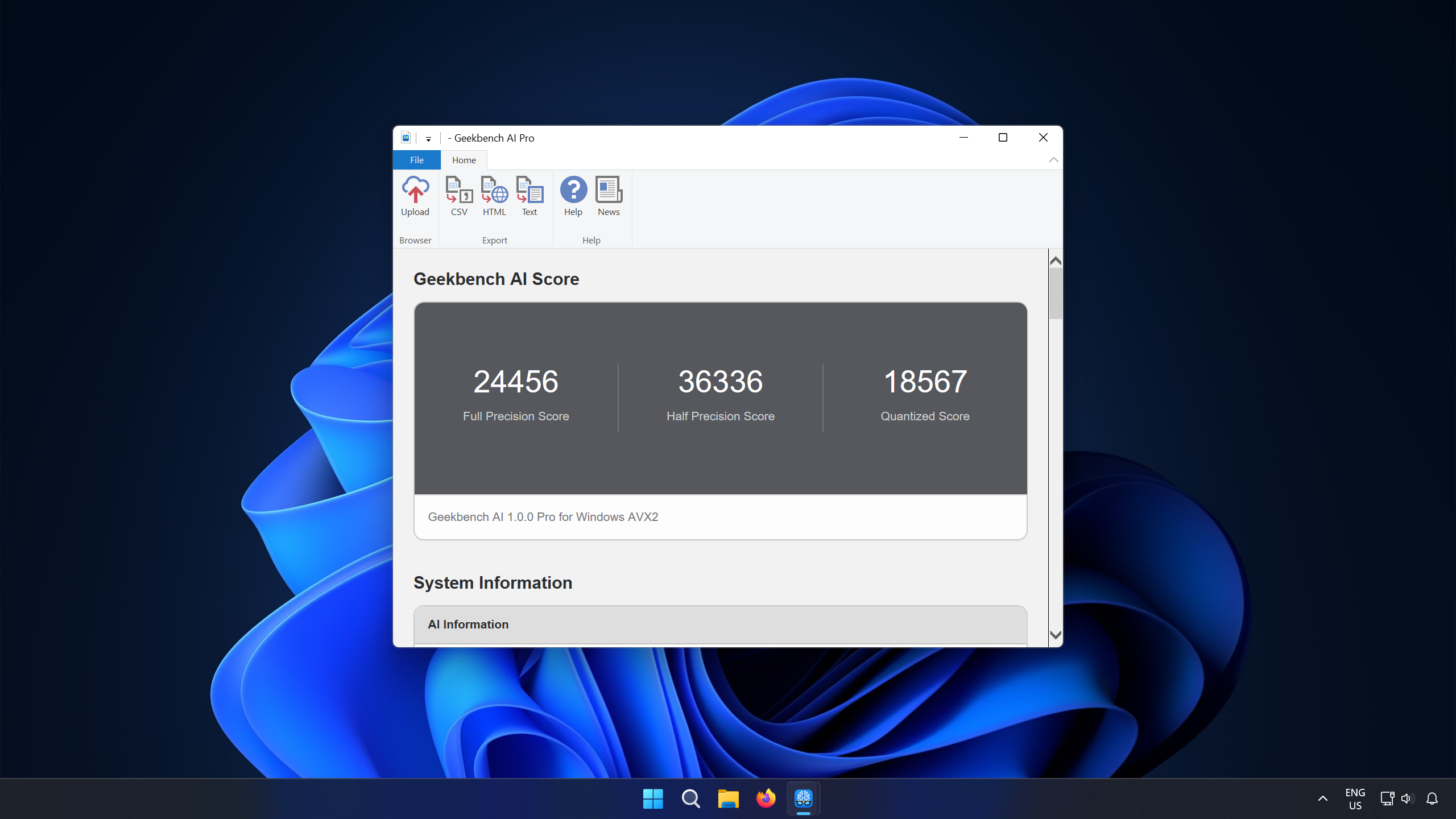The width and height of the screenshot is (1456, 819).
Task: Click the Help group label in ribbon
Action: coord(591,240)
